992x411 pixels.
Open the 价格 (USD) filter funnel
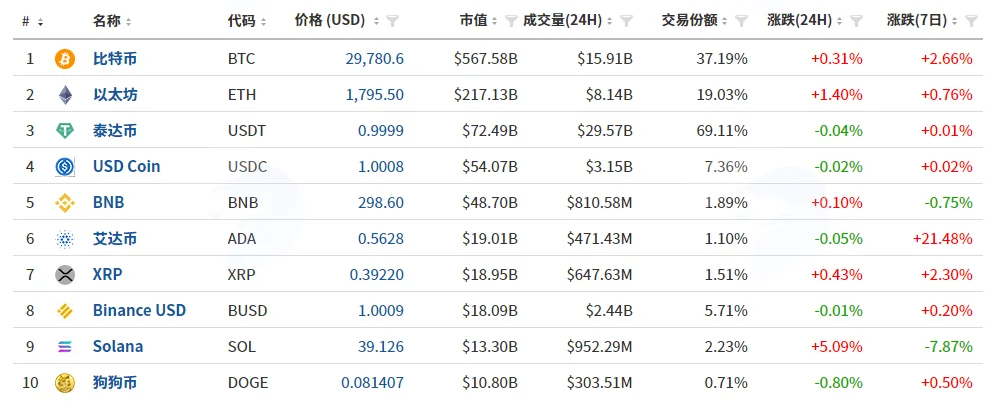[392, 21]
